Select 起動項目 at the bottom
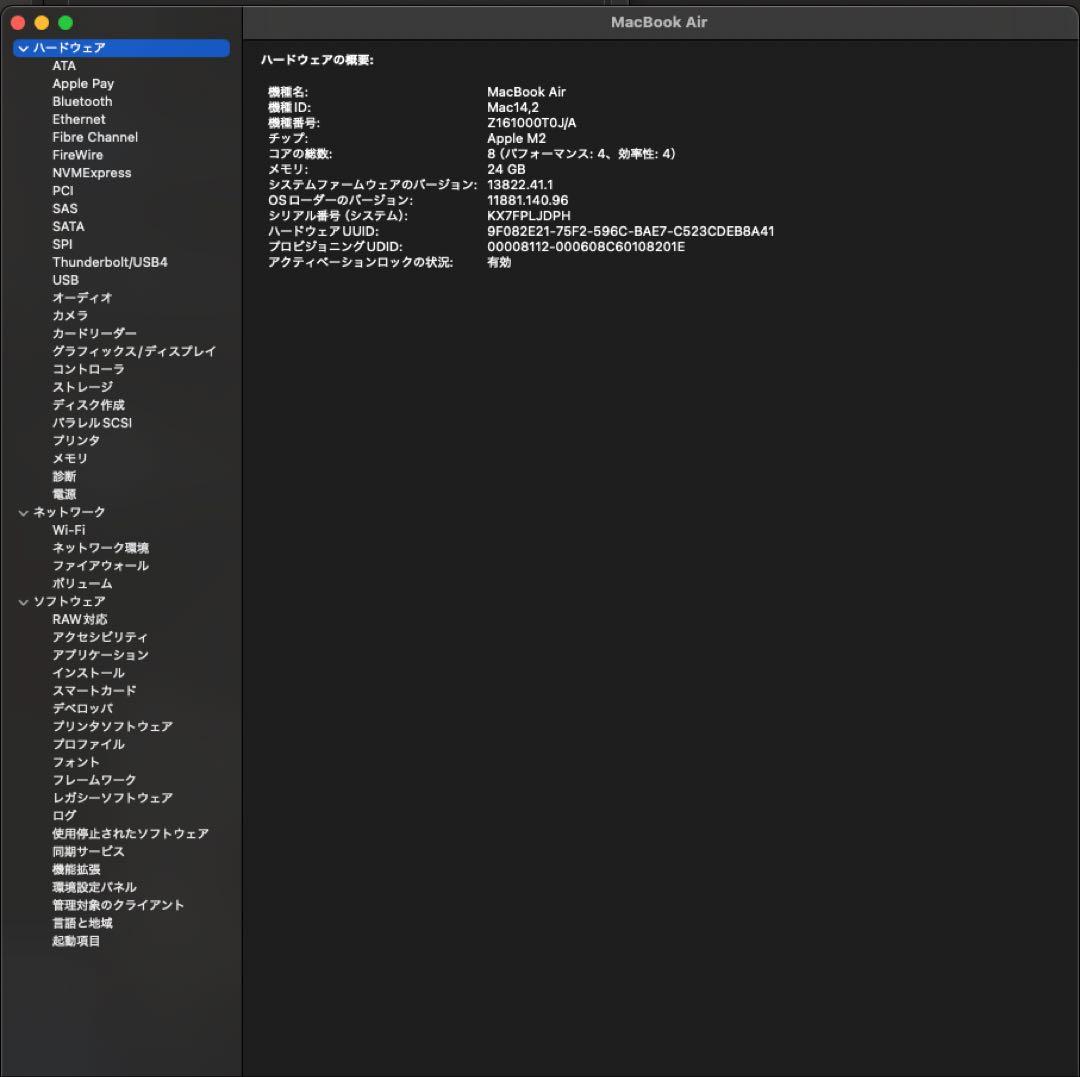 (x=74, y=941)
